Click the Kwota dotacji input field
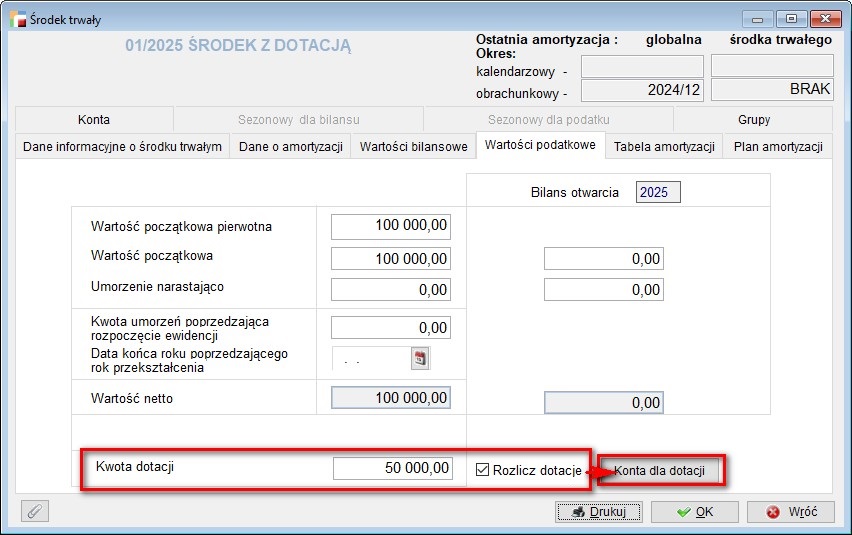Viewport: 852px width, 535px height. [x=392, y=468]
